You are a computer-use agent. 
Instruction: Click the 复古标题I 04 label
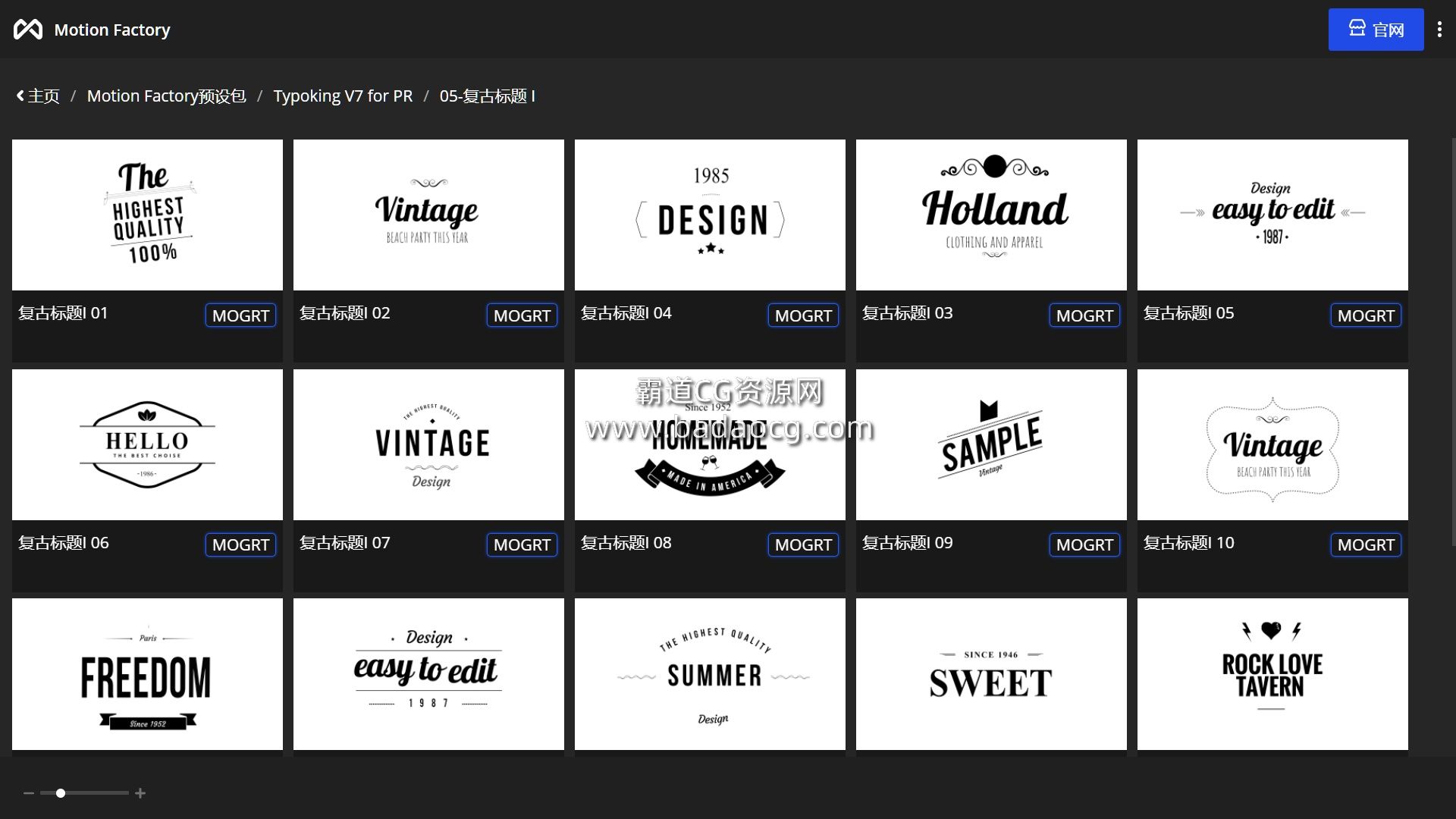click(x=626, y=313)
